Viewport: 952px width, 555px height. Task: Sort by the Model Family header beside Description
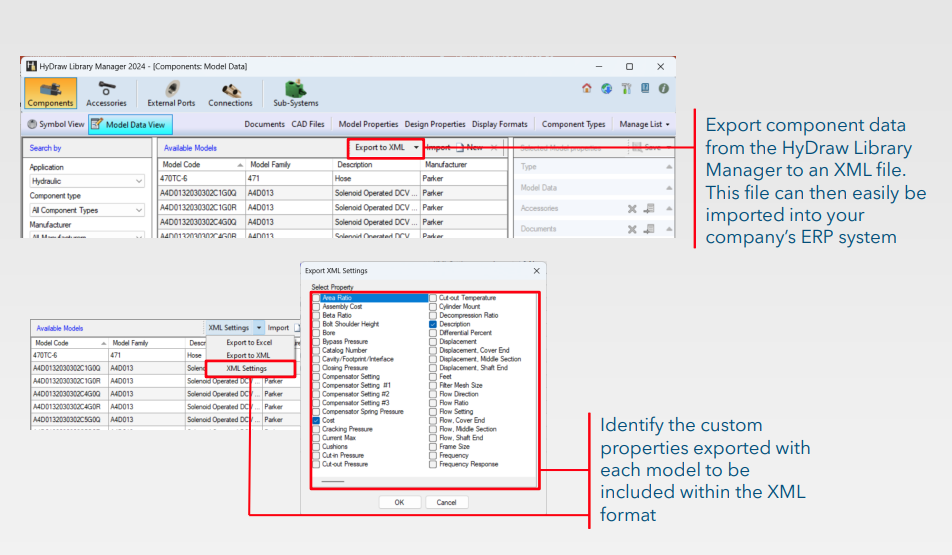pyautogui.click(x=289, y=165)
